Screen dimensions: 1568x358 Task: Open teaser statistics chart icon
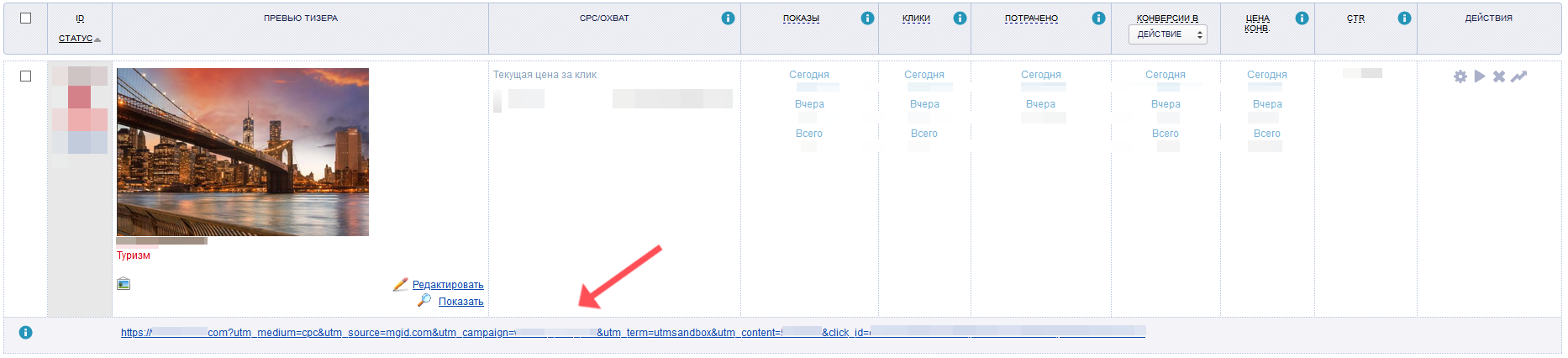coord(1518,76)
